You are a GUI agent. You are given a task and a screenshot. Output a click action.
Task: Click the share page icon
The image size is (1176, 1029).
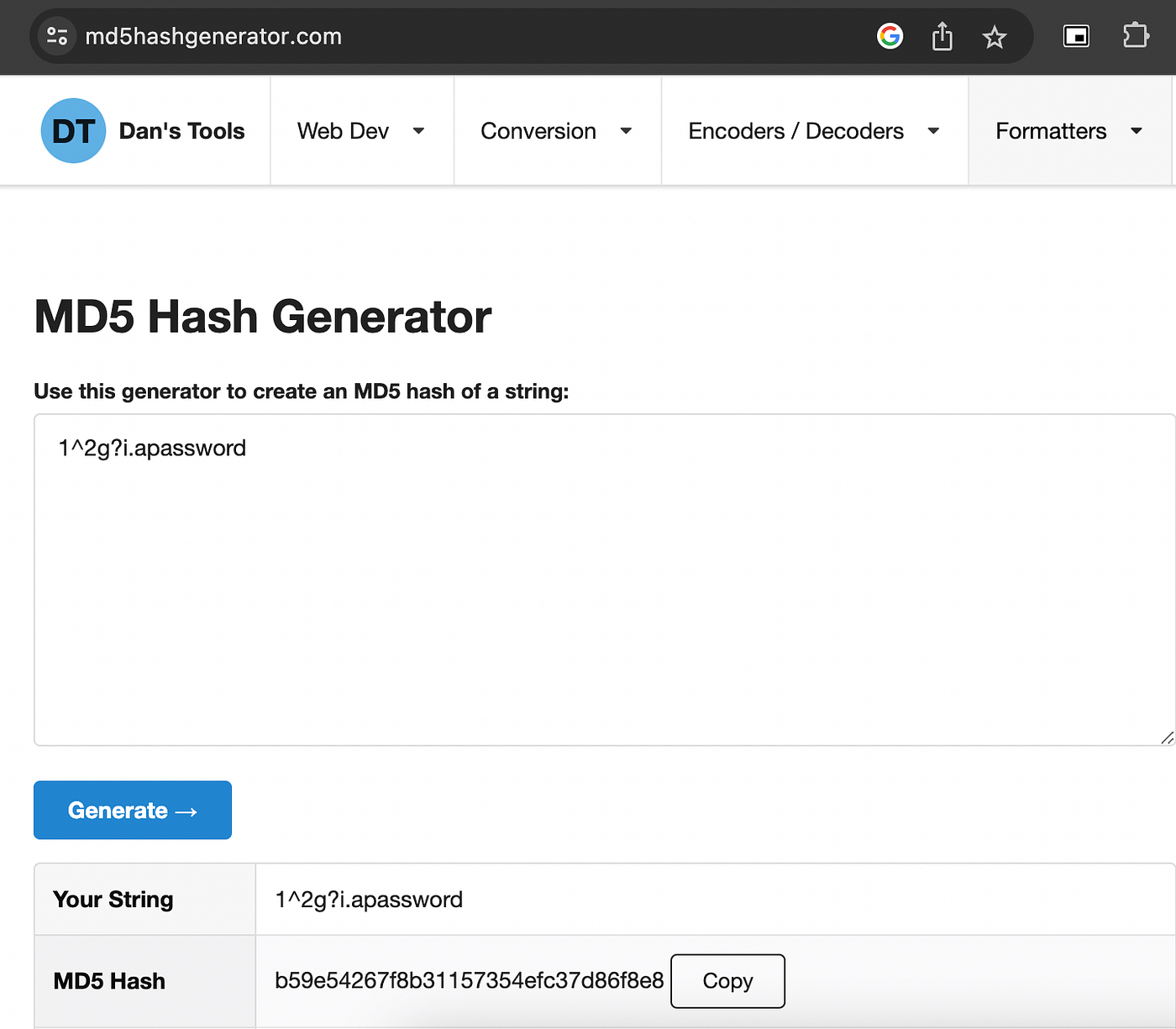coord(942,37)
